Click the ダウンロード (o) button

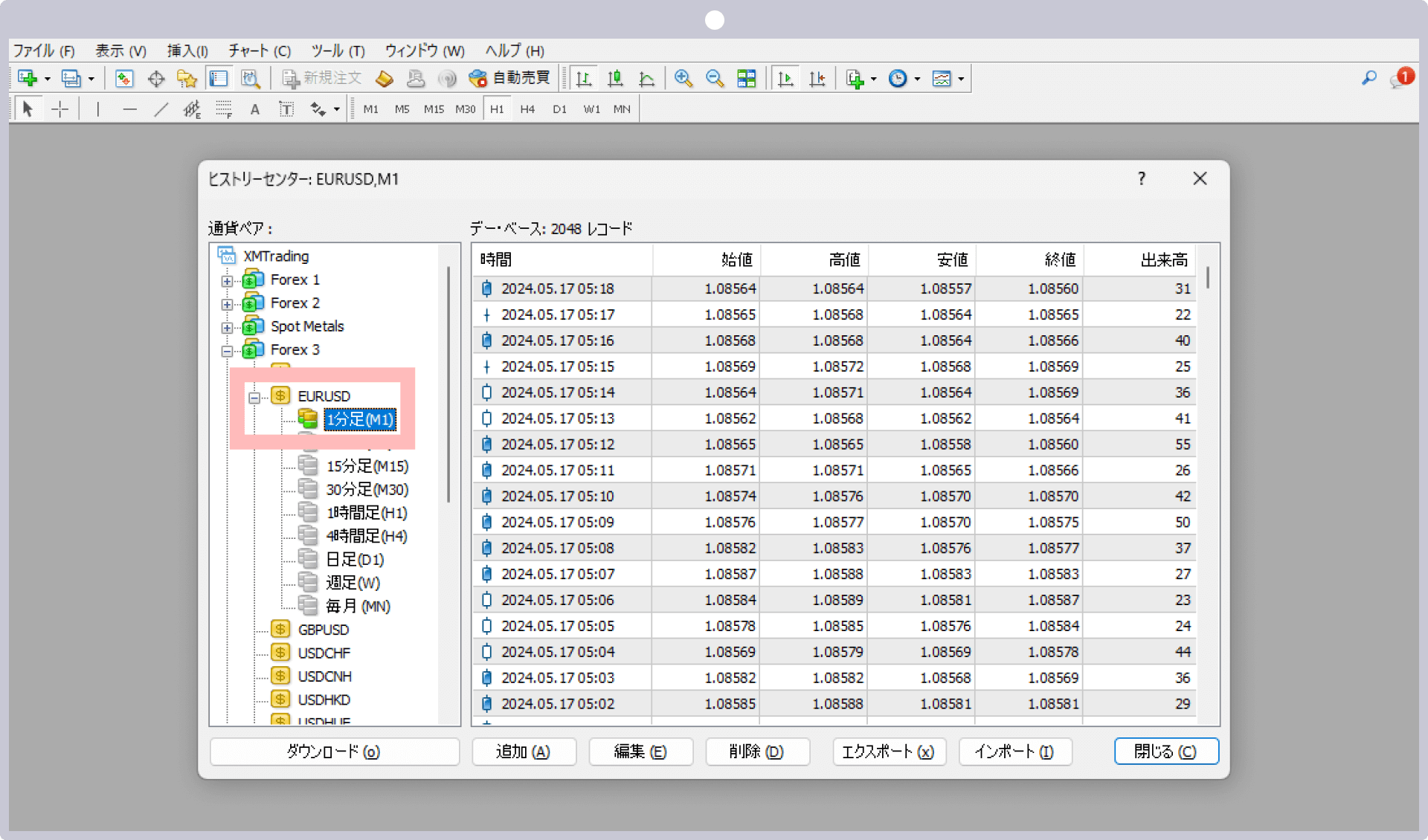pos(334,752)
